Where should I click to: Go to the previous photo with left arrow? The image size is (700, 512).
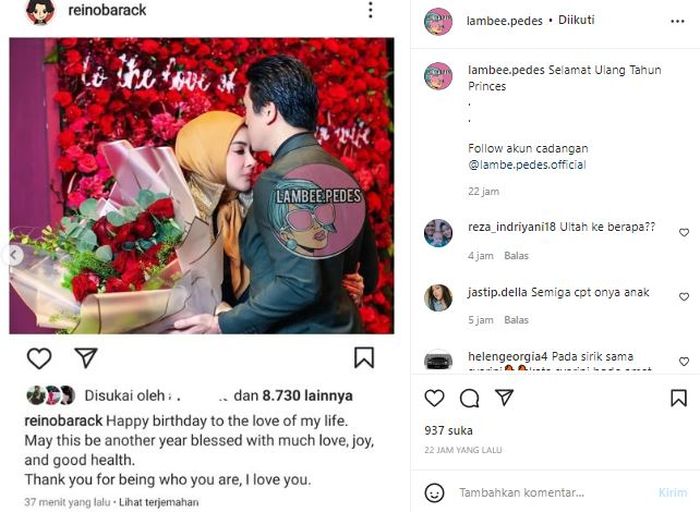point(13,255)
